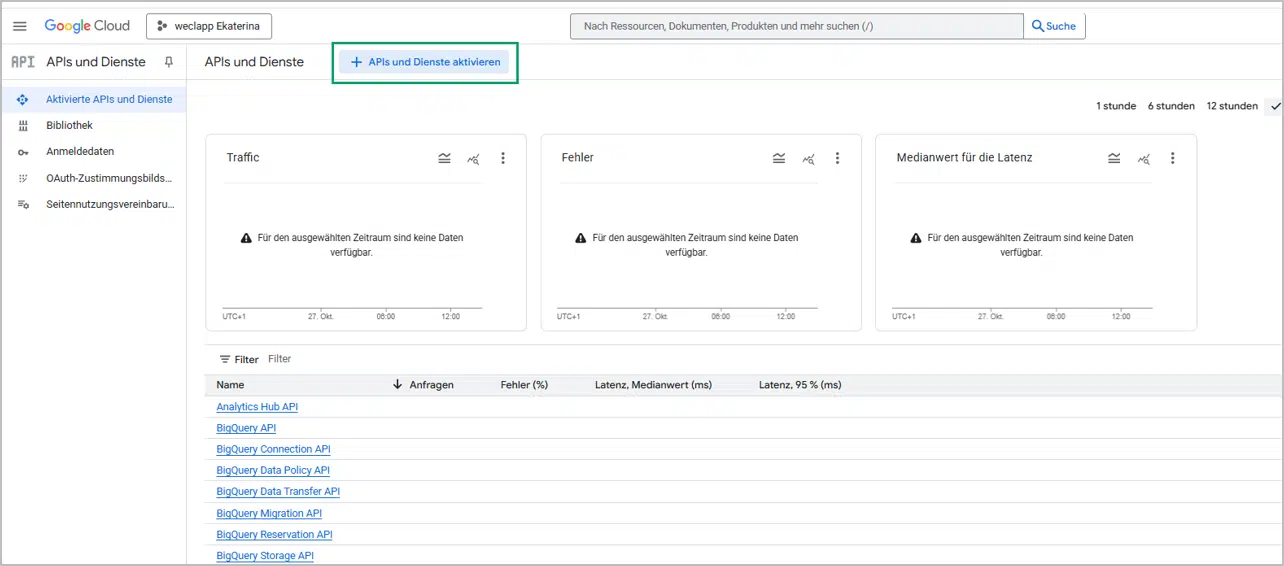
Task: Open three-dot menu on Fehler chart
Action: (x=838, y=158)
